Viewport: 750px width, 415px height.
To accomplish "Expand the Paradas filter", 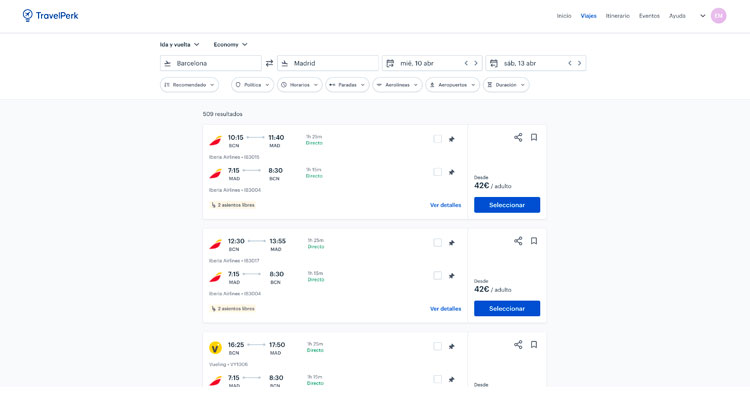I will pyautogui.click(x=347, y=85).
